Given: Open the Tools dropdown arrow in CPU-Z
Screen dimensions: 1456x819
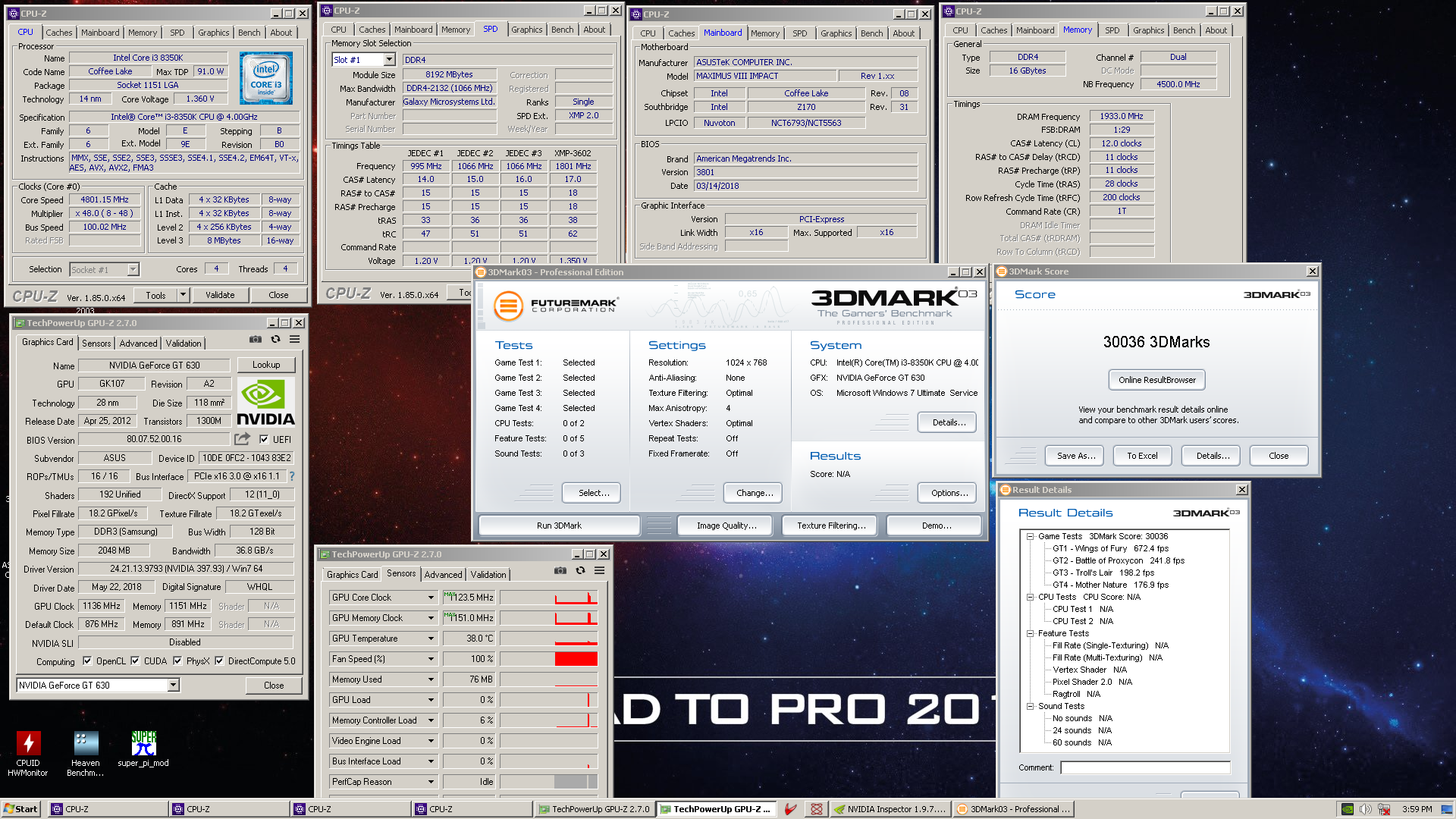Looking at the screenshot, I should tap(183, 295).
